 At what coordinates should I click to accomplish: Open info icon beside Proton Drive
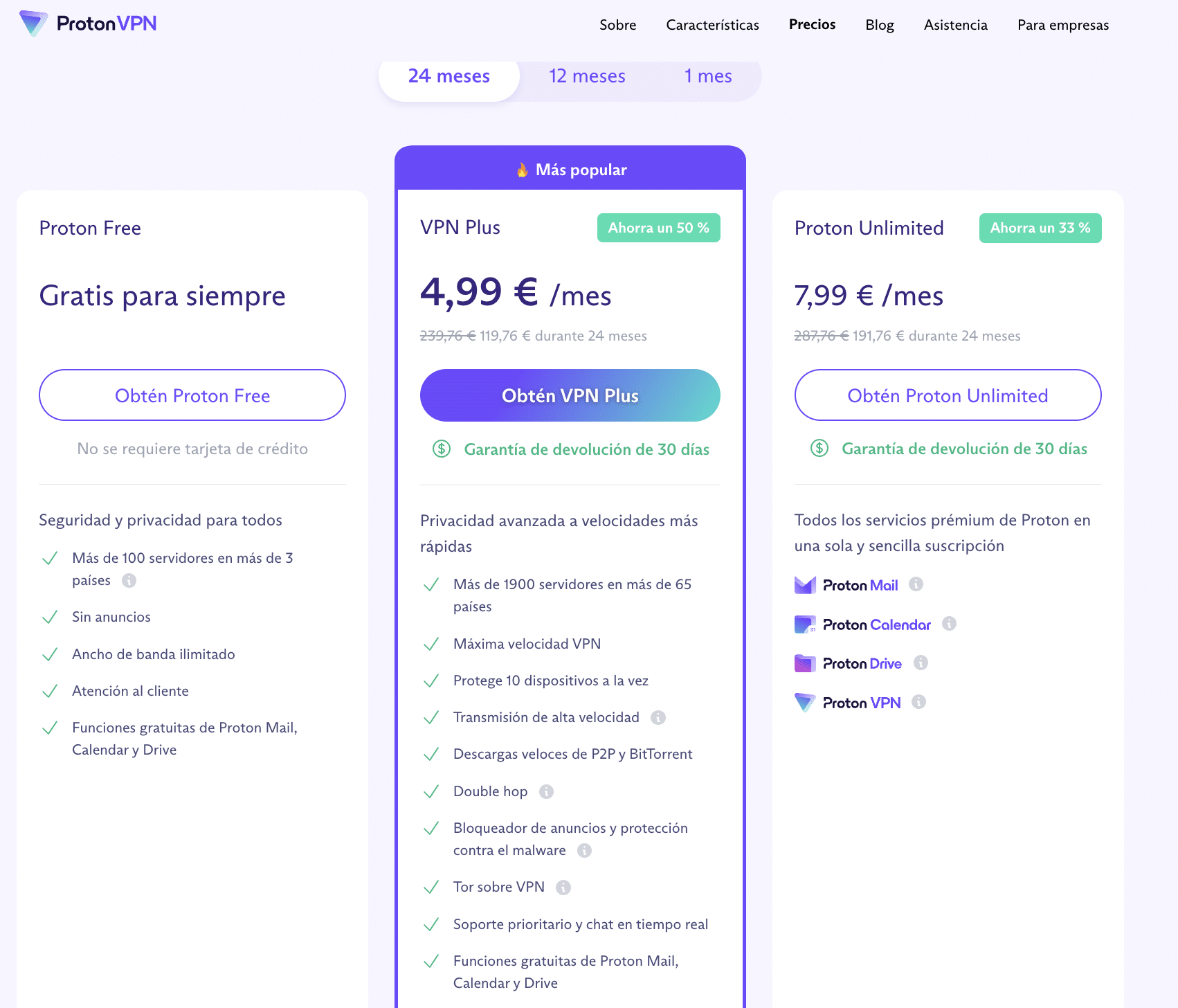point(921,663)
